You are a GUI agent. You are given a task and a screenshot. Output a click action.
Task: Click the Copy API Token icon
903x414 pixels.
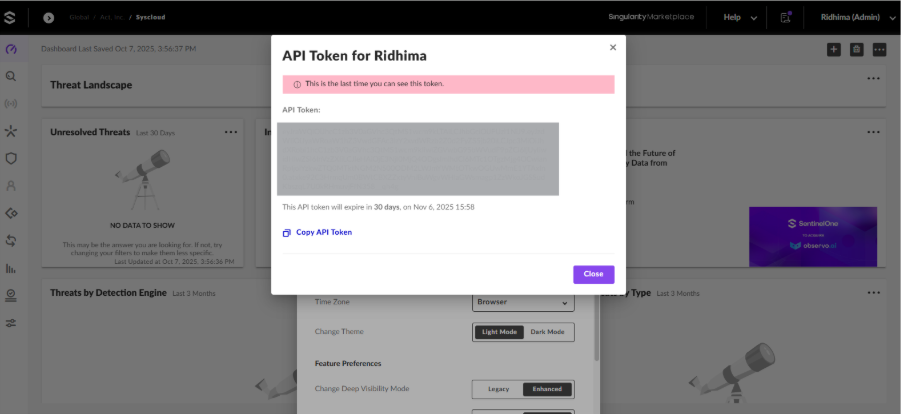(286, 233)
